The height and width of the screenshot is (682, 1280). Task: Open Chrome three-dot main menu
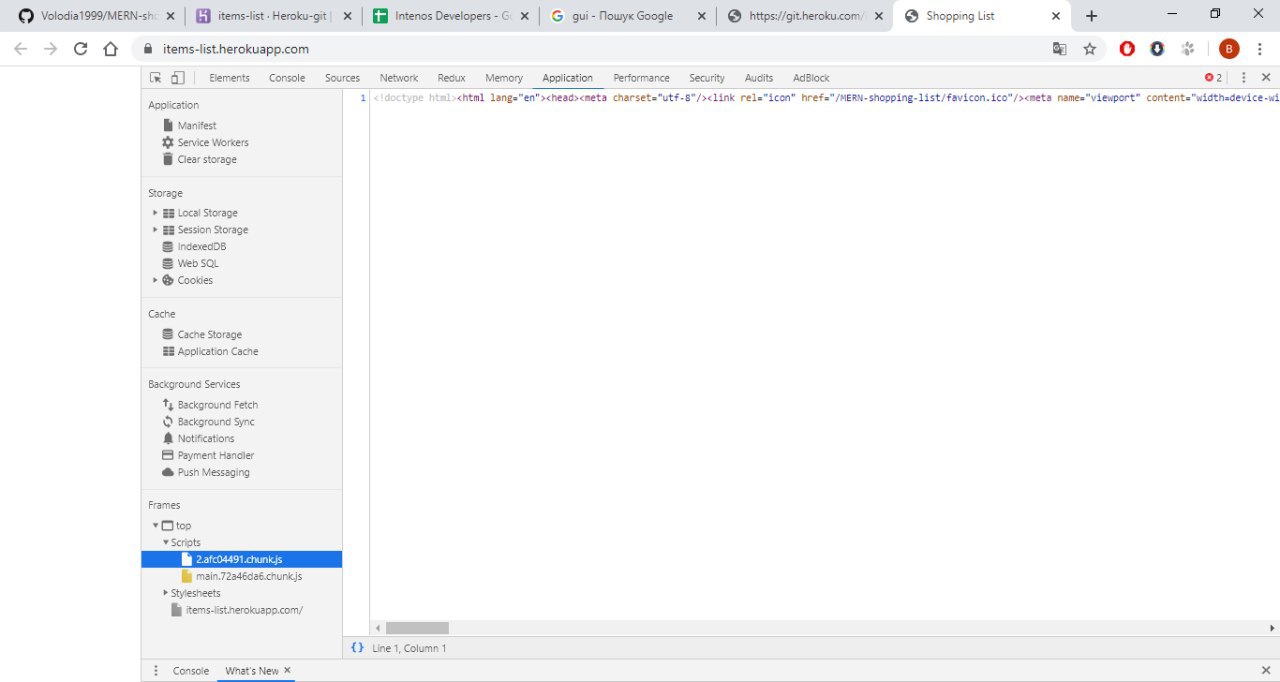click(1260, 49)
